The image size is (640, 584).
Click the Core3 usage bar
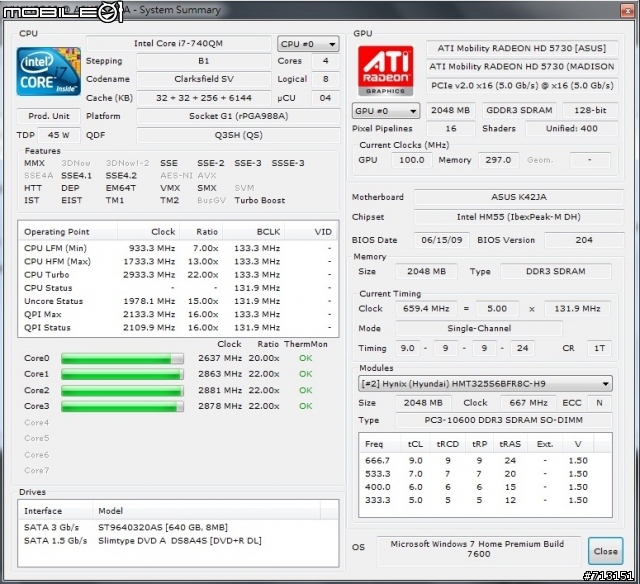pyautogui.click(x=122, y=406)
